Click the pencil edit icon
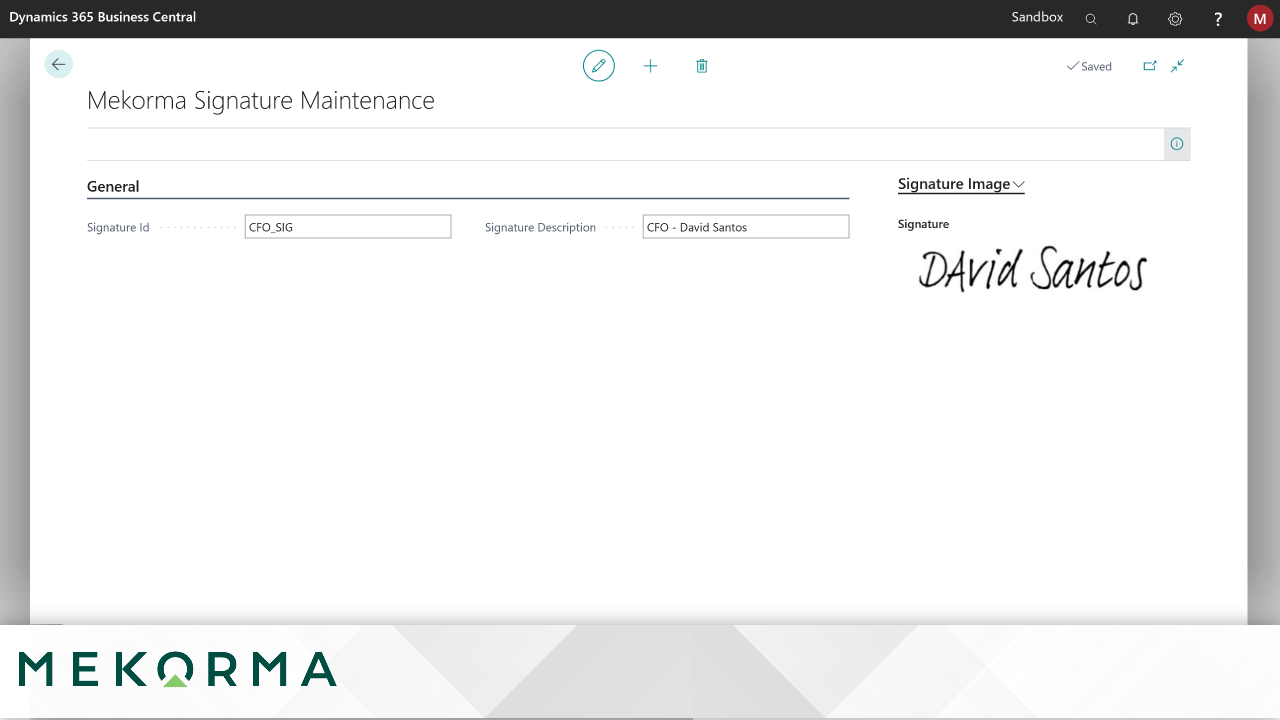Viewport: 1280px width, 720px height. 599,66
